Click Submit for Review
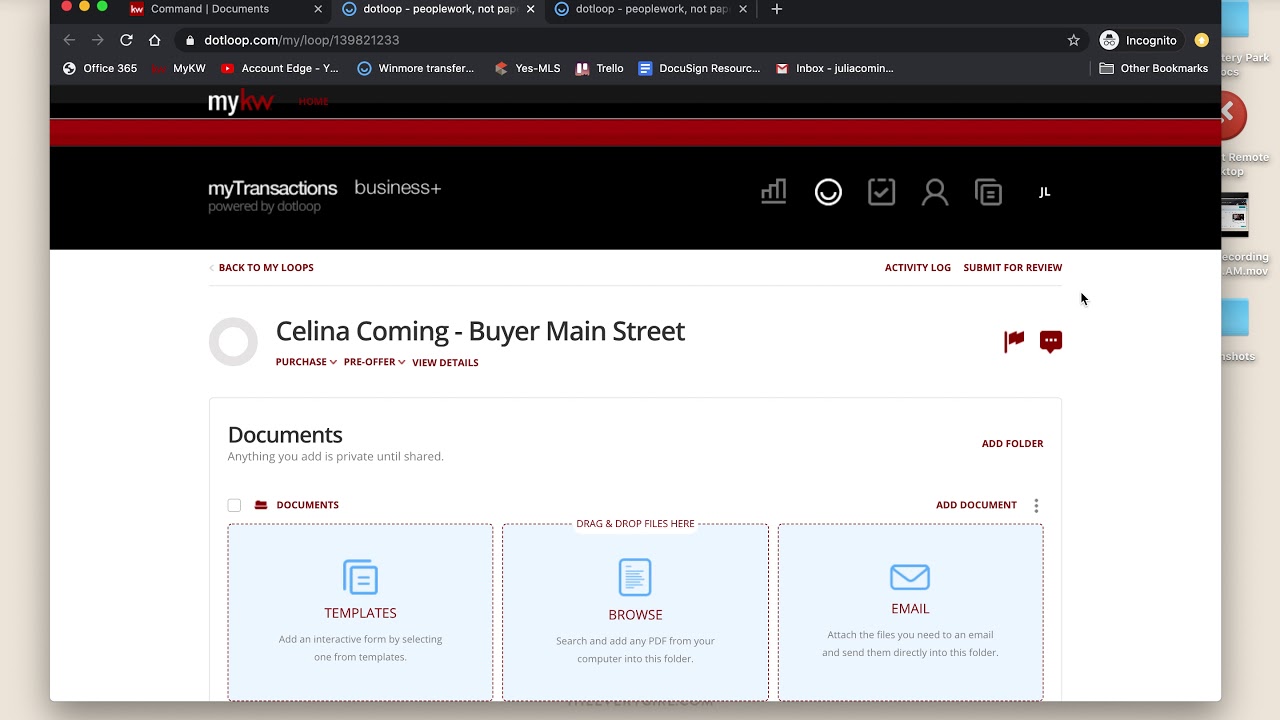Image resolution: width=1280 pixels, height=720 pixels. tap(1013, 268)
